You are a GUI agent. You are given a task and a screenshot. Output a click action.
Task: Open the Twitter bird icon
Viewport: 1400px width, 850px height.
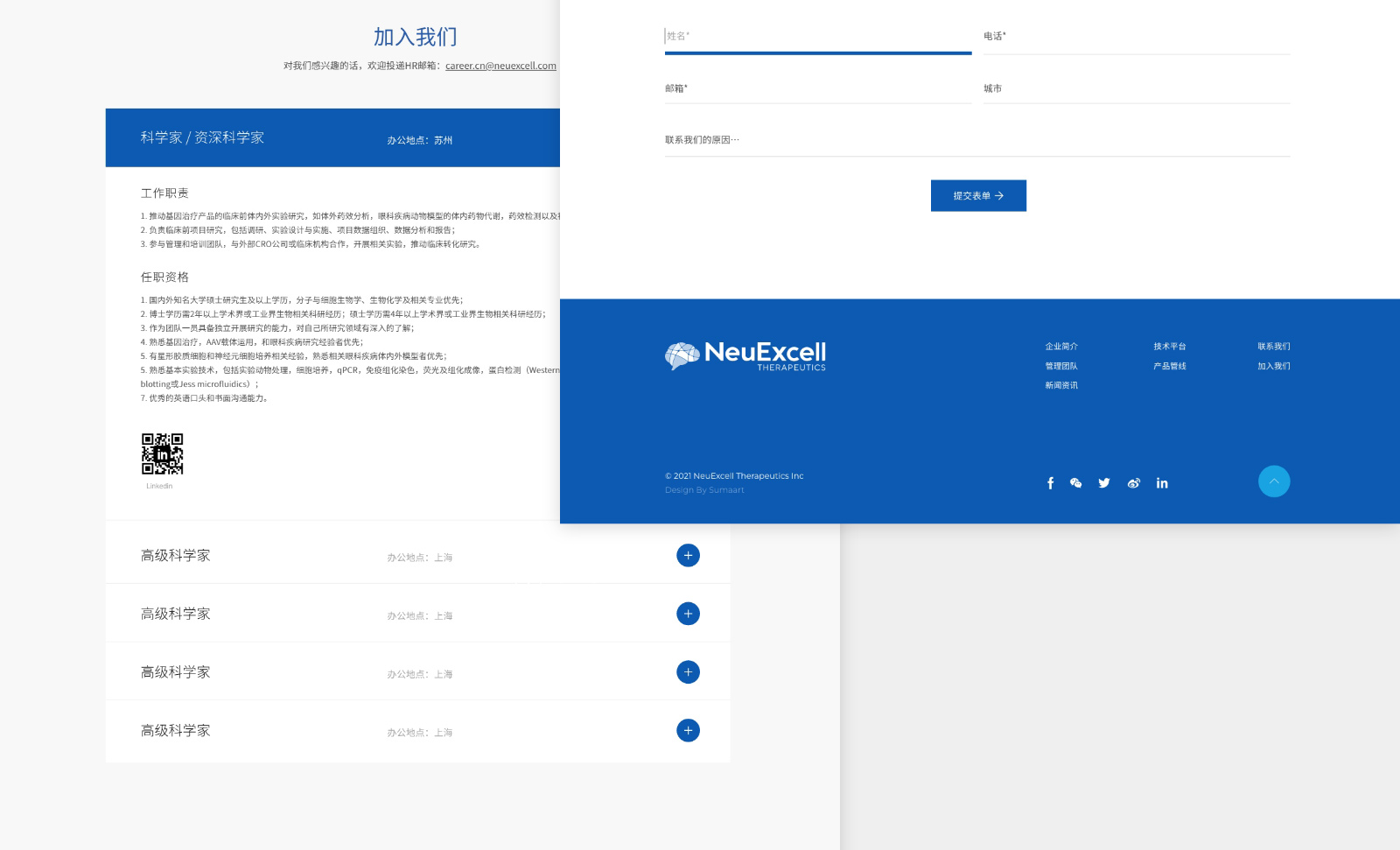point(1104,483)
